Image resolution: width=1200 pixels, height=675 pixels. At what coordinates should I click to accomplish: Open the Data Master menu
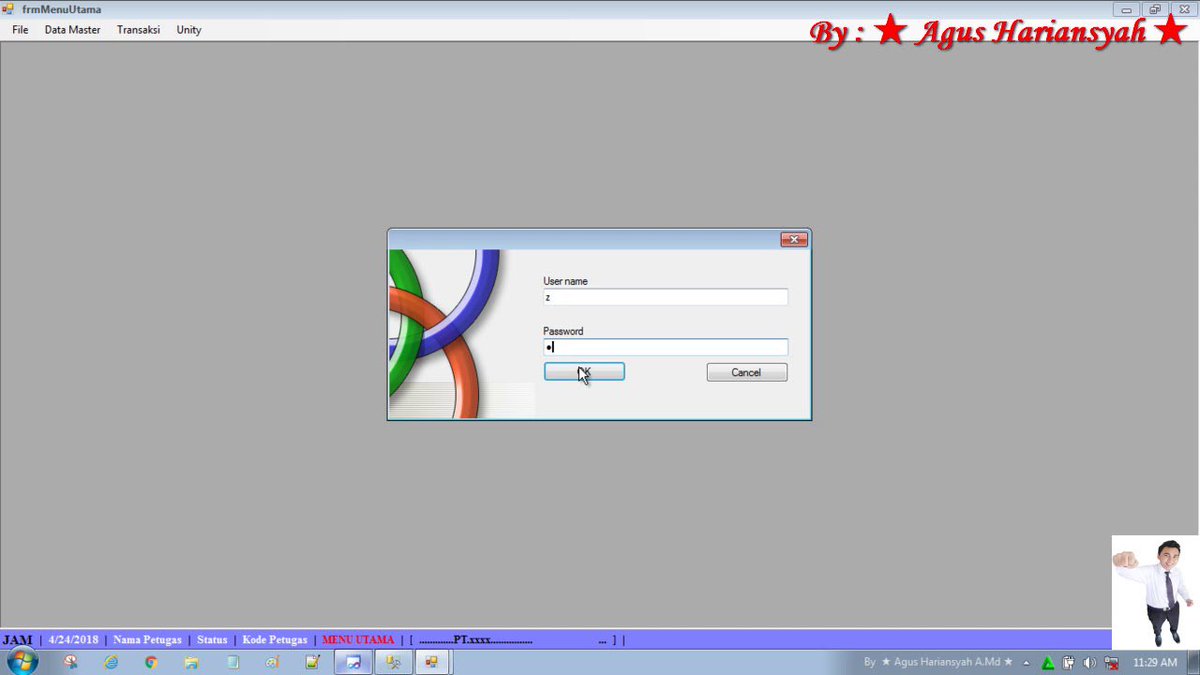[x=71, y=29]
